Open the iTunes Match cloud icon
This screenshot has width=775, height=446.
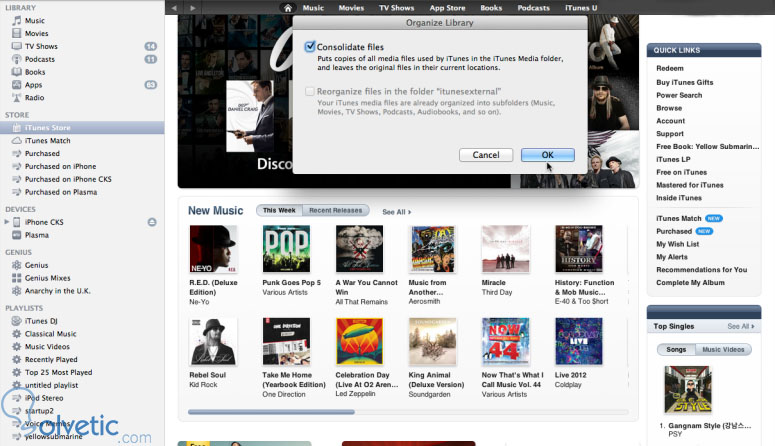click(x=17, y=140)
